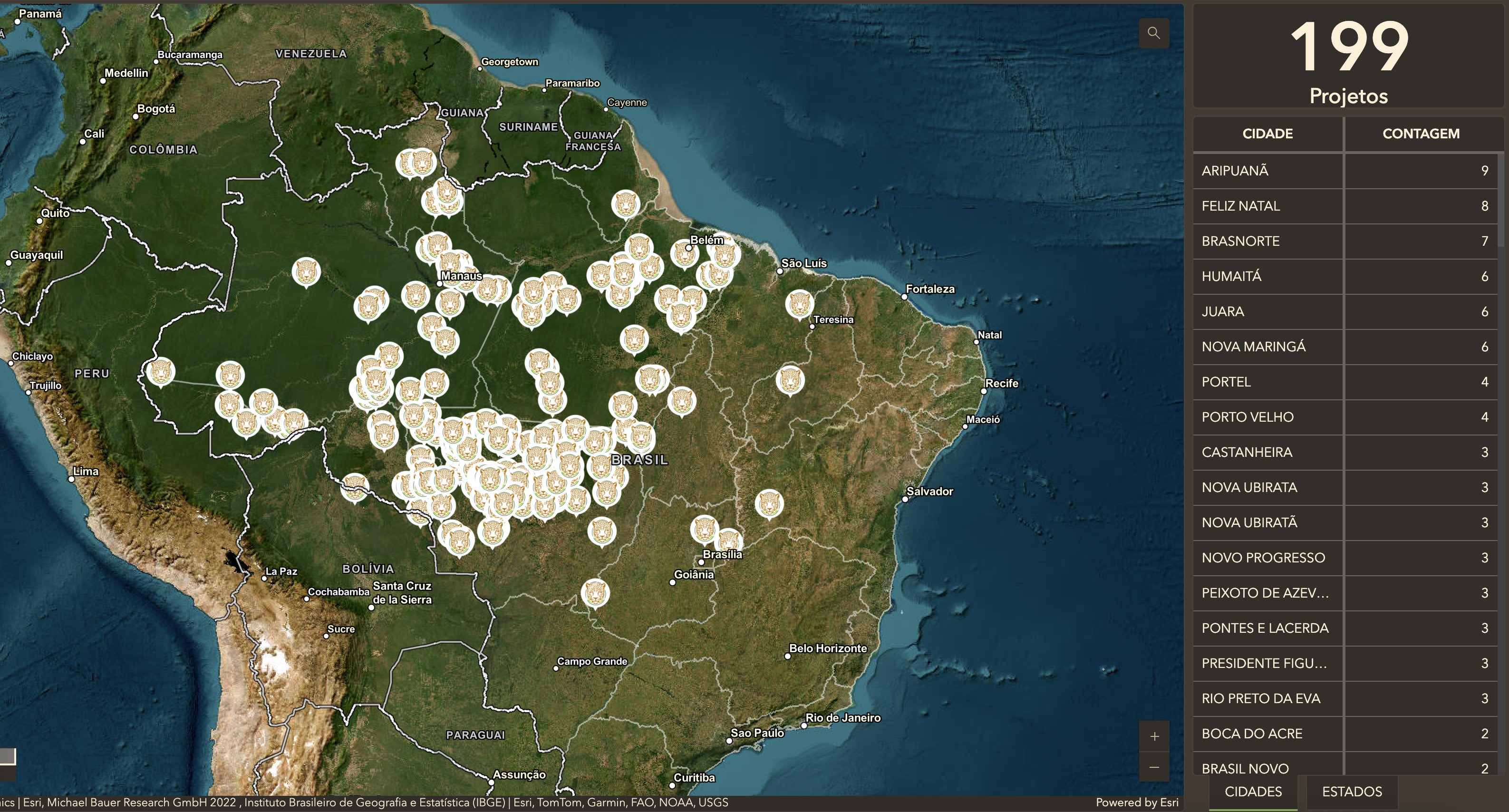Screen dimensions: 1509x812
Task: Select the westernmost jaguar marker near Peru border
Action: (161, 371)
